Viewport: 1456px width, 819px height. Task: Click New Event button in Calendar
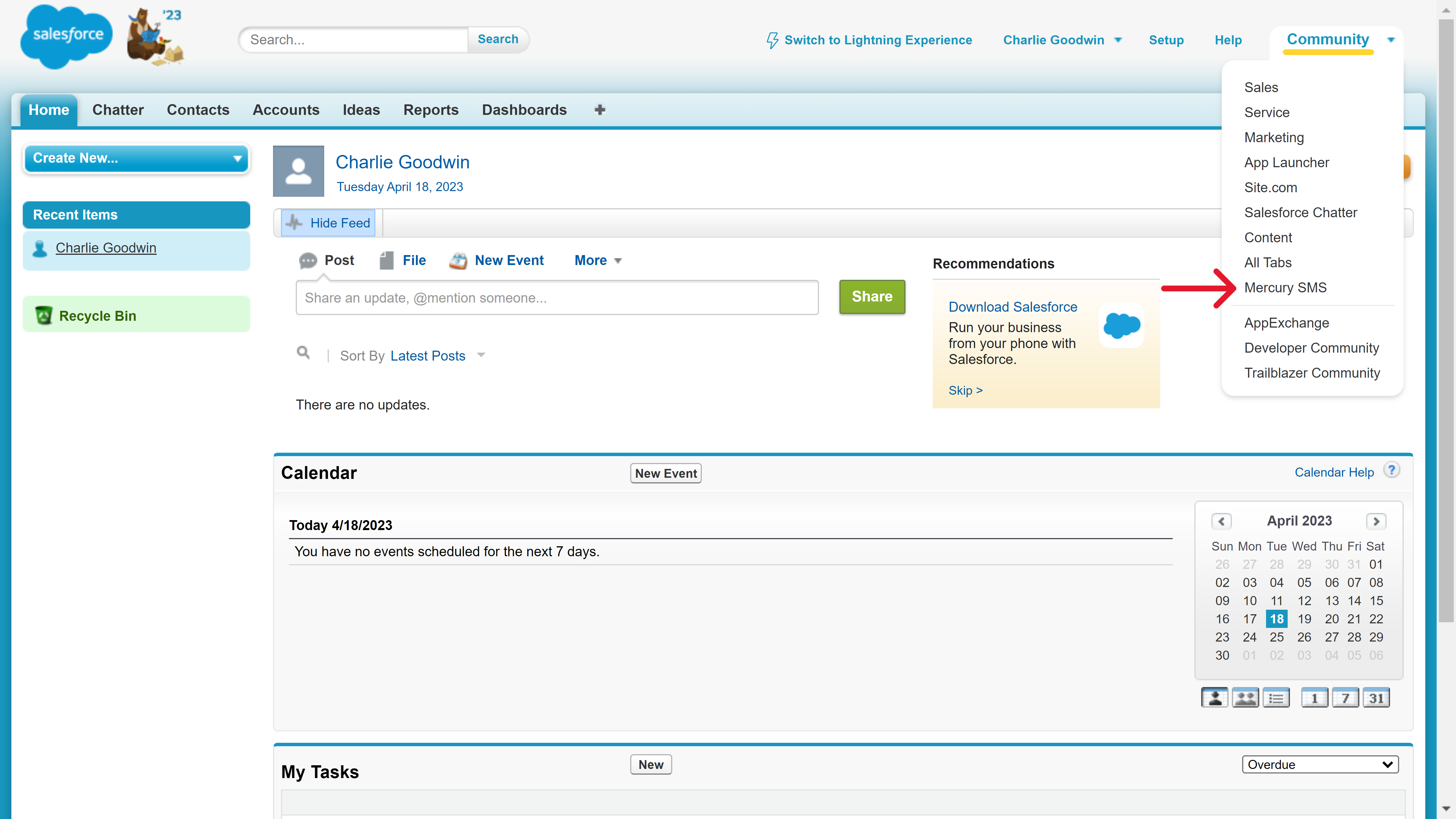(666, 474)
